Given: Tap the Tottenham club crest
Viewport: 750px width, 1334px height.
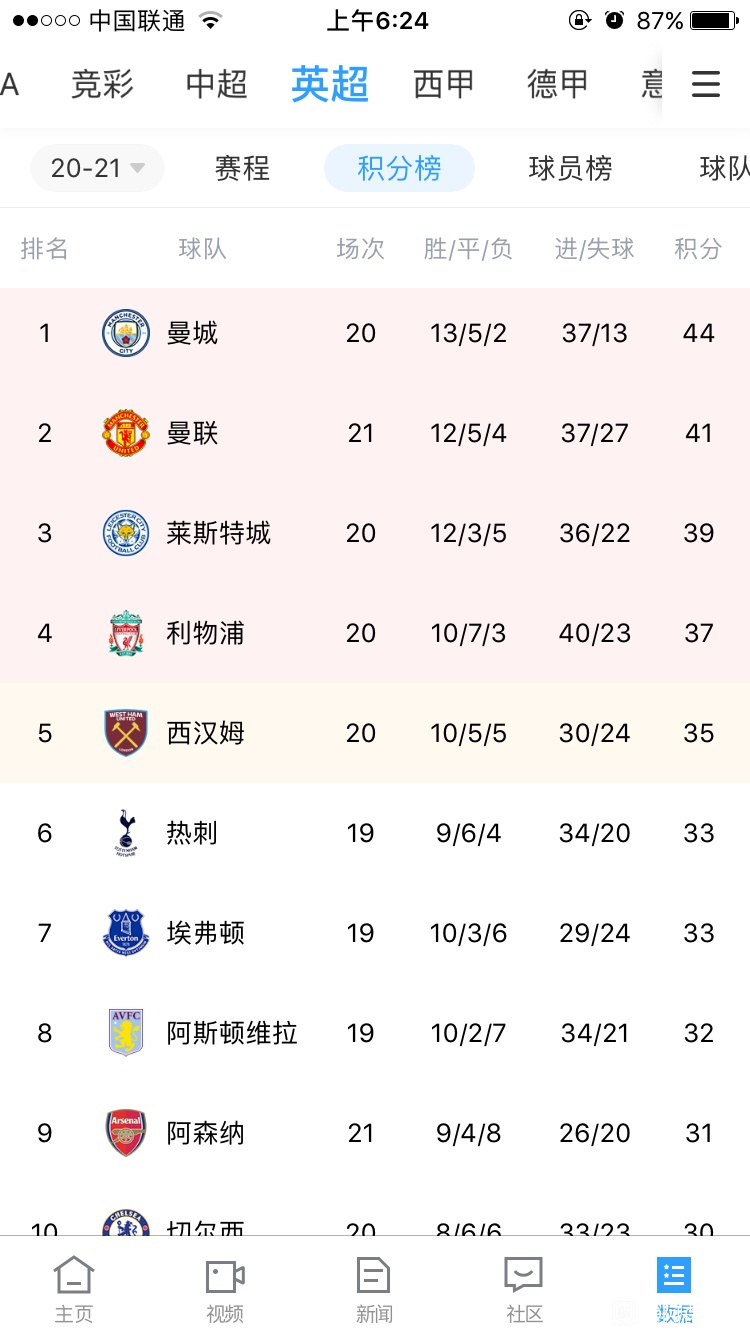Looking at the screenshot, I should pyautogui.click(x=126, y=833).
